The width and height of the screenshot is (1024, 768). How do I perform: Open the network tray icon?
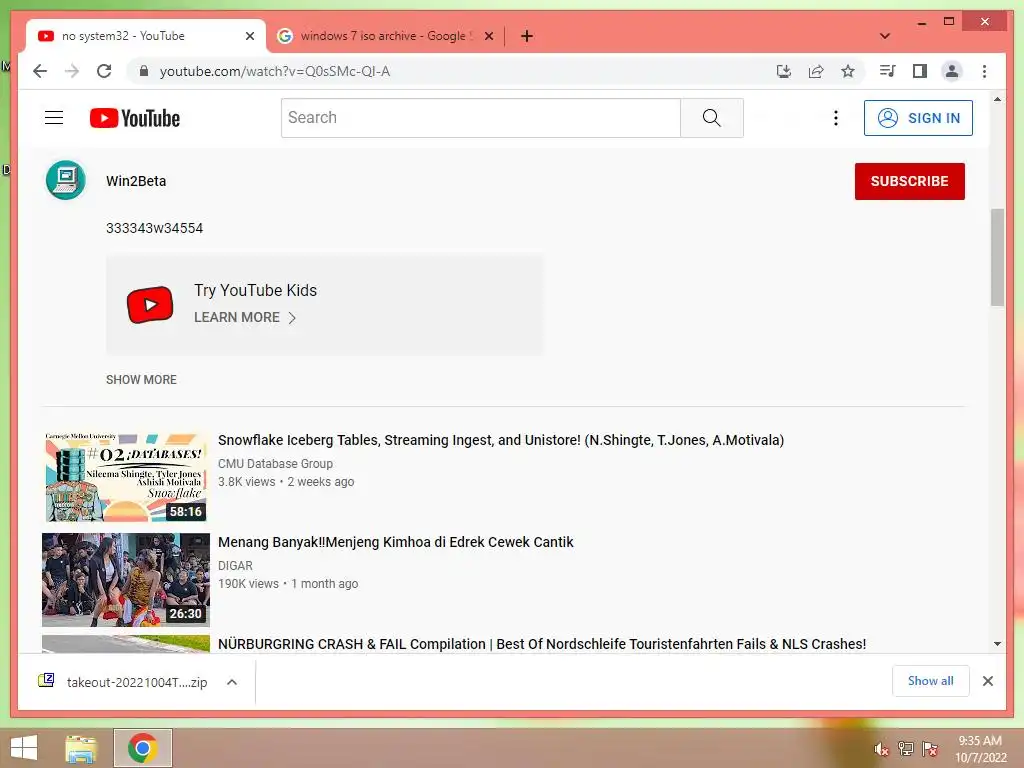(906, 749)
